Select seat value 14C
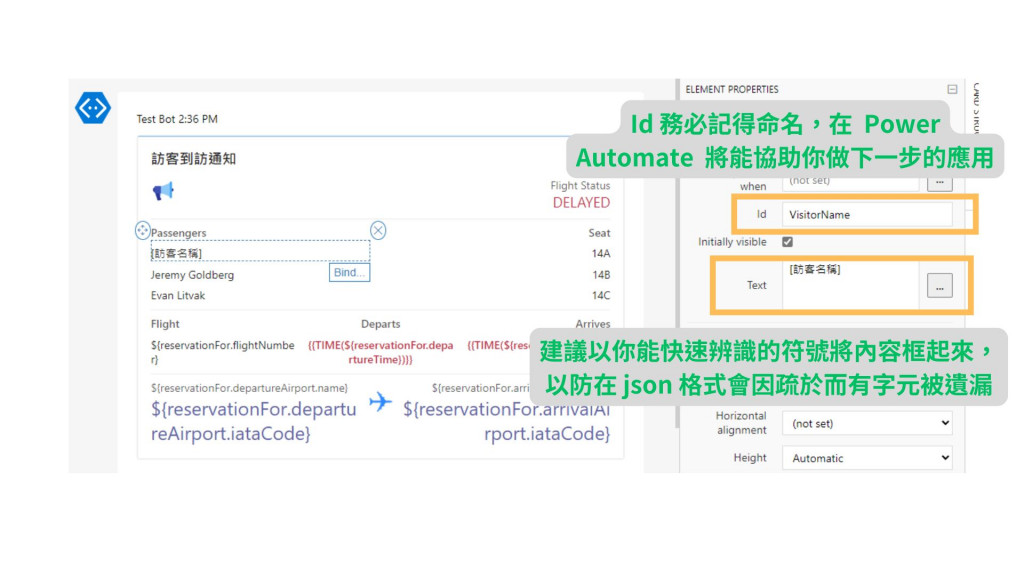 coord(601,295)
